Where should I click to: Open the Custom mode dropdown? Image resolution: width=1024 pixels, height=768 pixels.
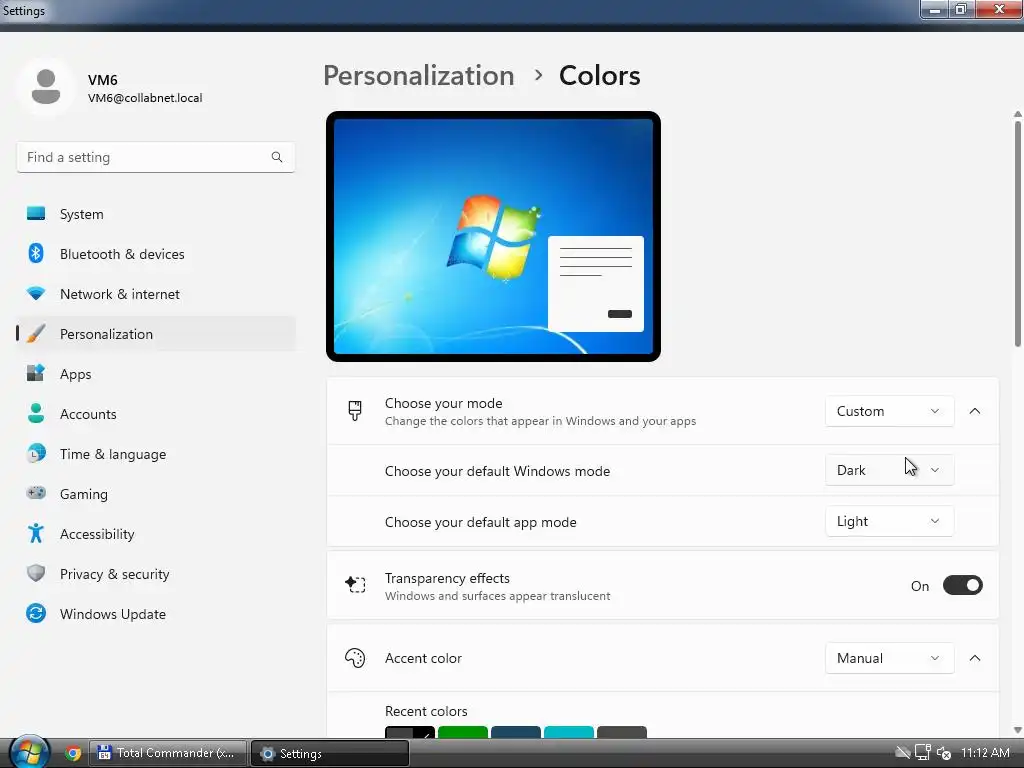[889, 411]
